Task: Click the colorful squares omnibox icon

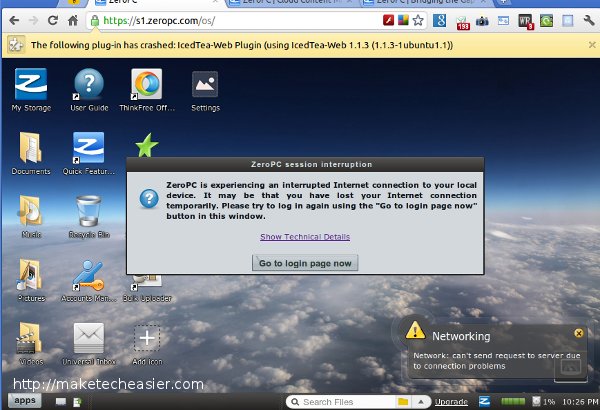Action: 403,20
